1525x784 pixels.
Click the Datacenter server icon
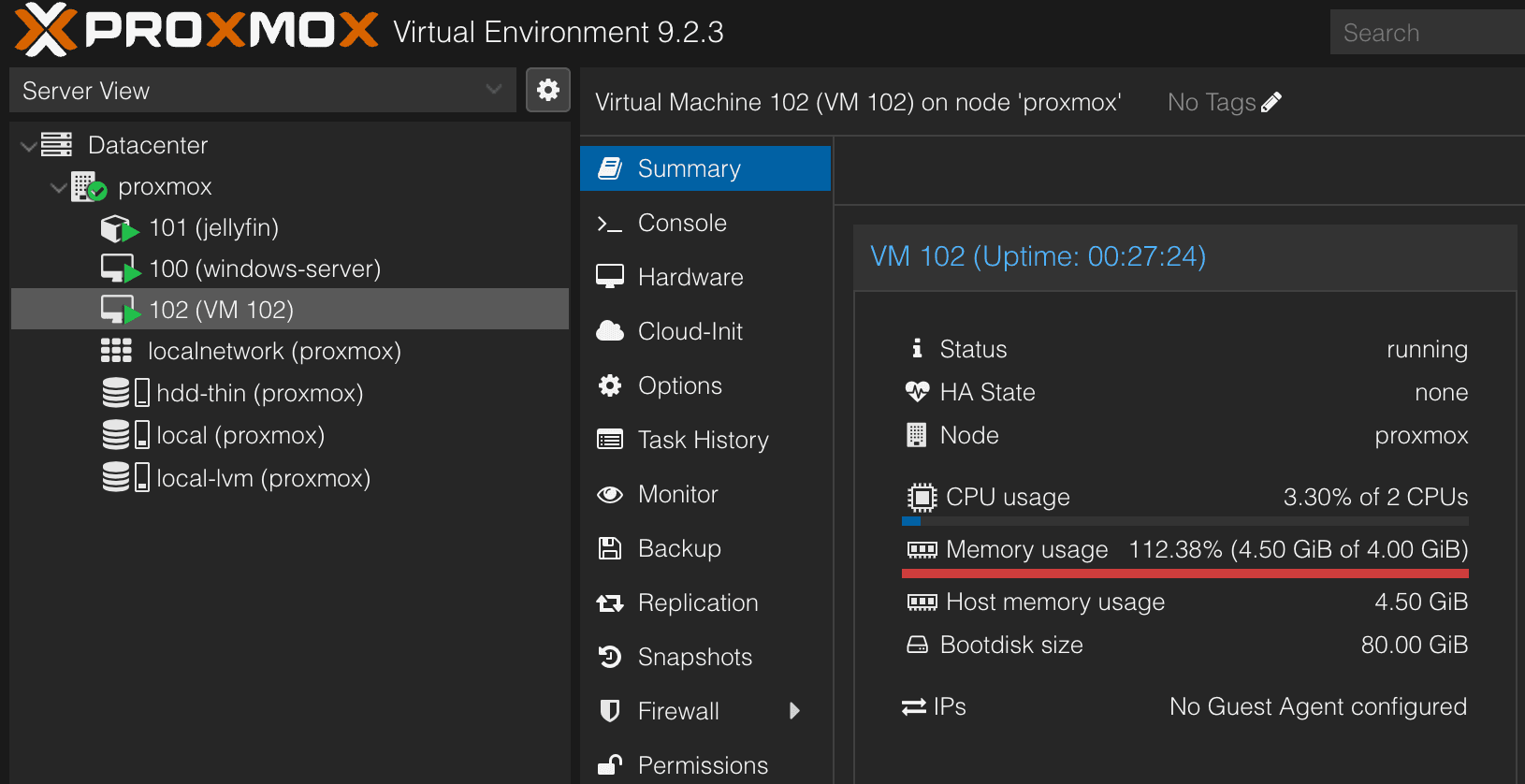pyautogui.click(x=57, y=144)
